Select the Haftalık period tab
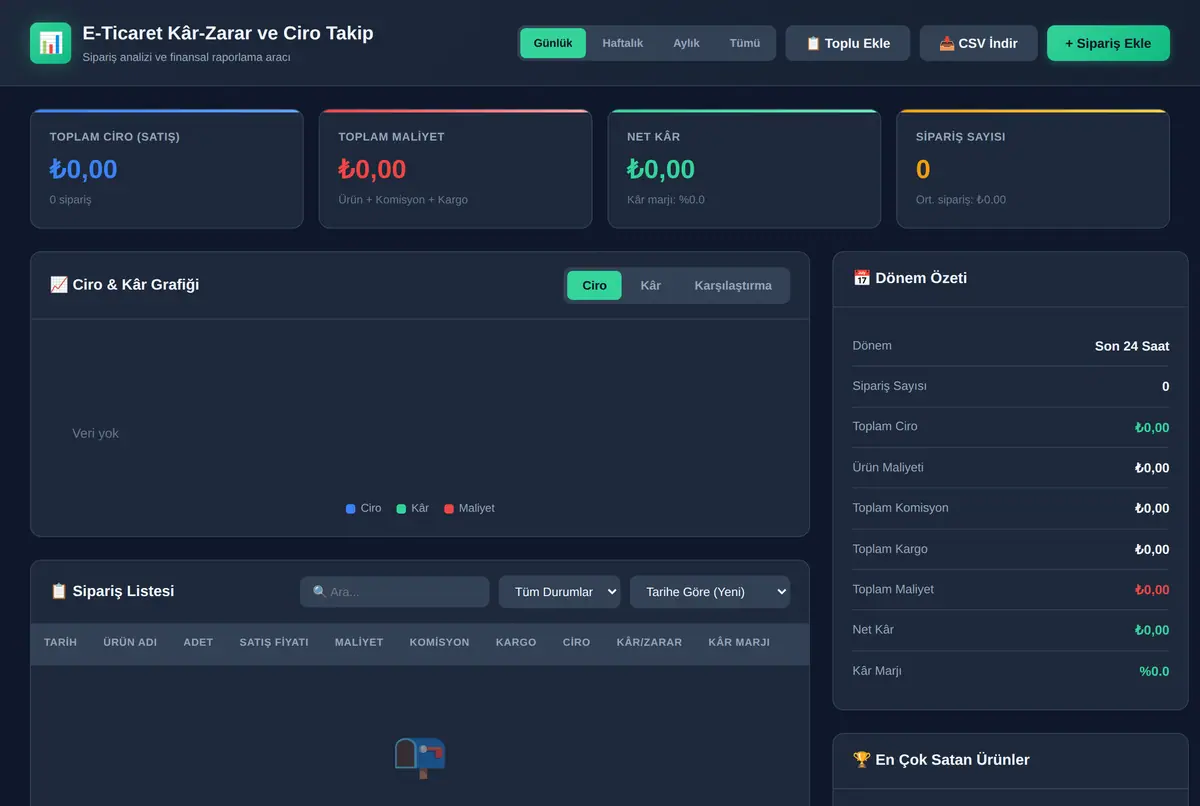1200x806 pixels. [622, 43]
